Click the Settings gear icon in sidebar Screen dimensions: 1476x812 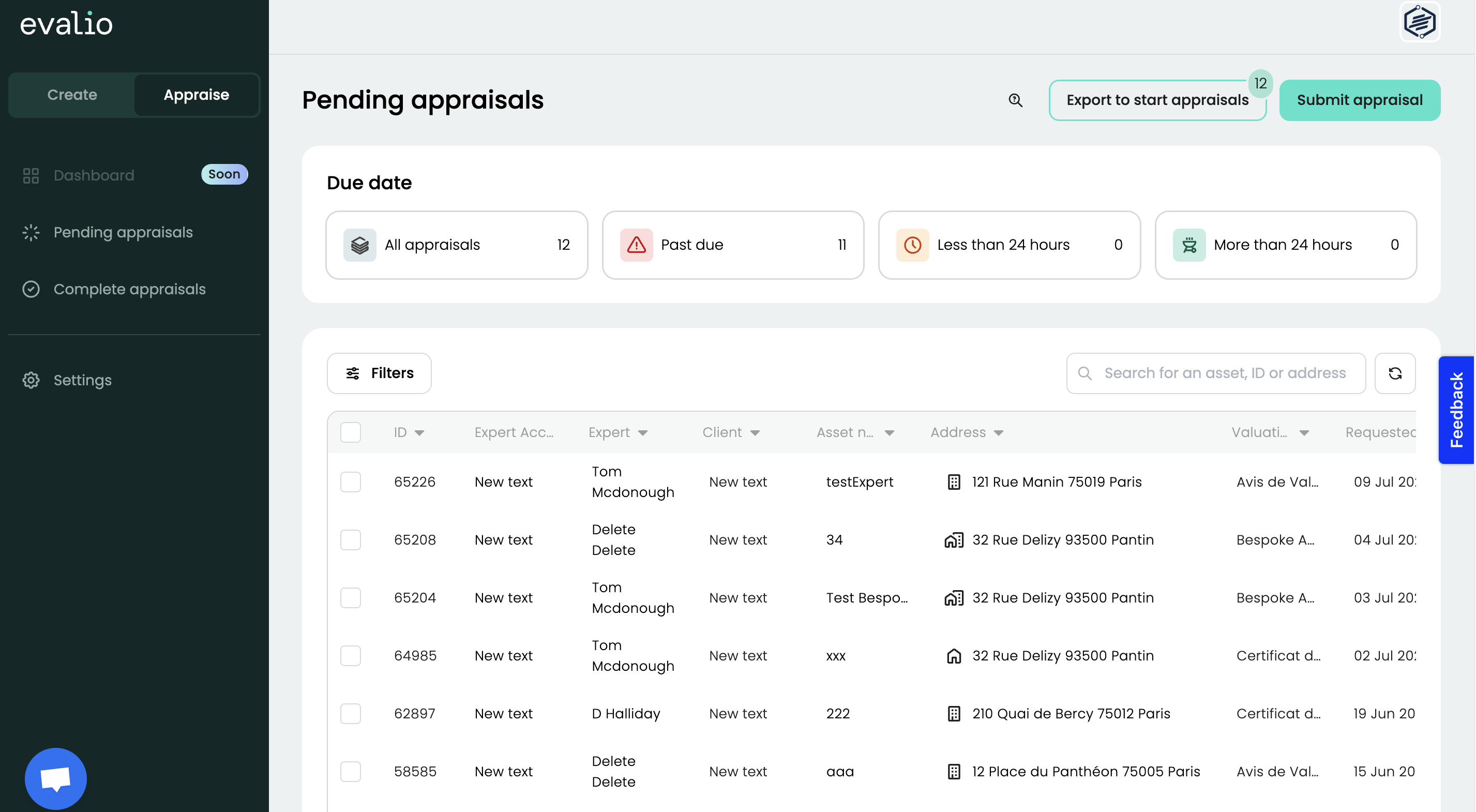31,380
